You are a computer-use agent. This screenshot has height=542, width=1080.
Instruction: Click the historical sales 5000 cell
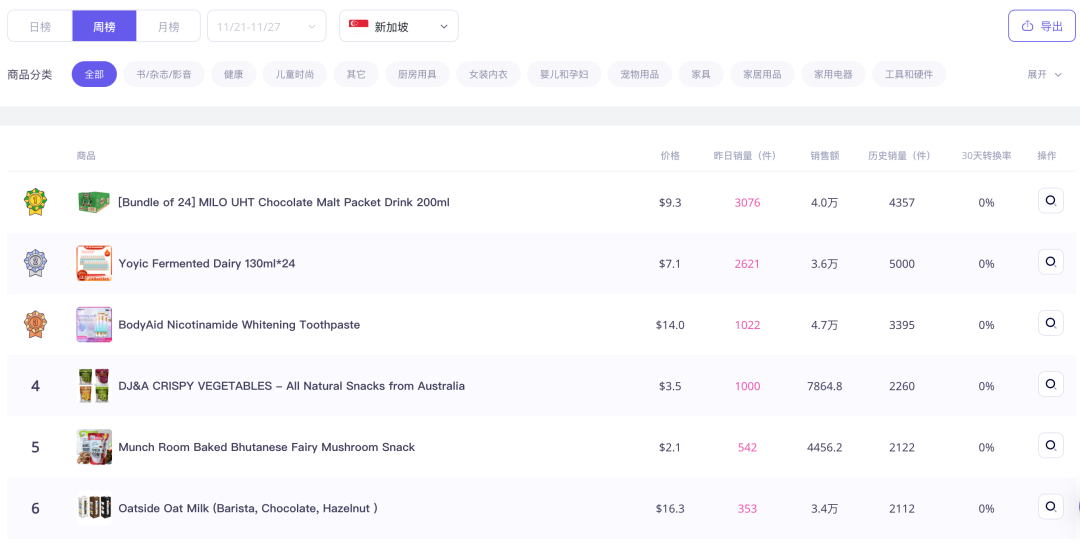[x=902, y=264]
